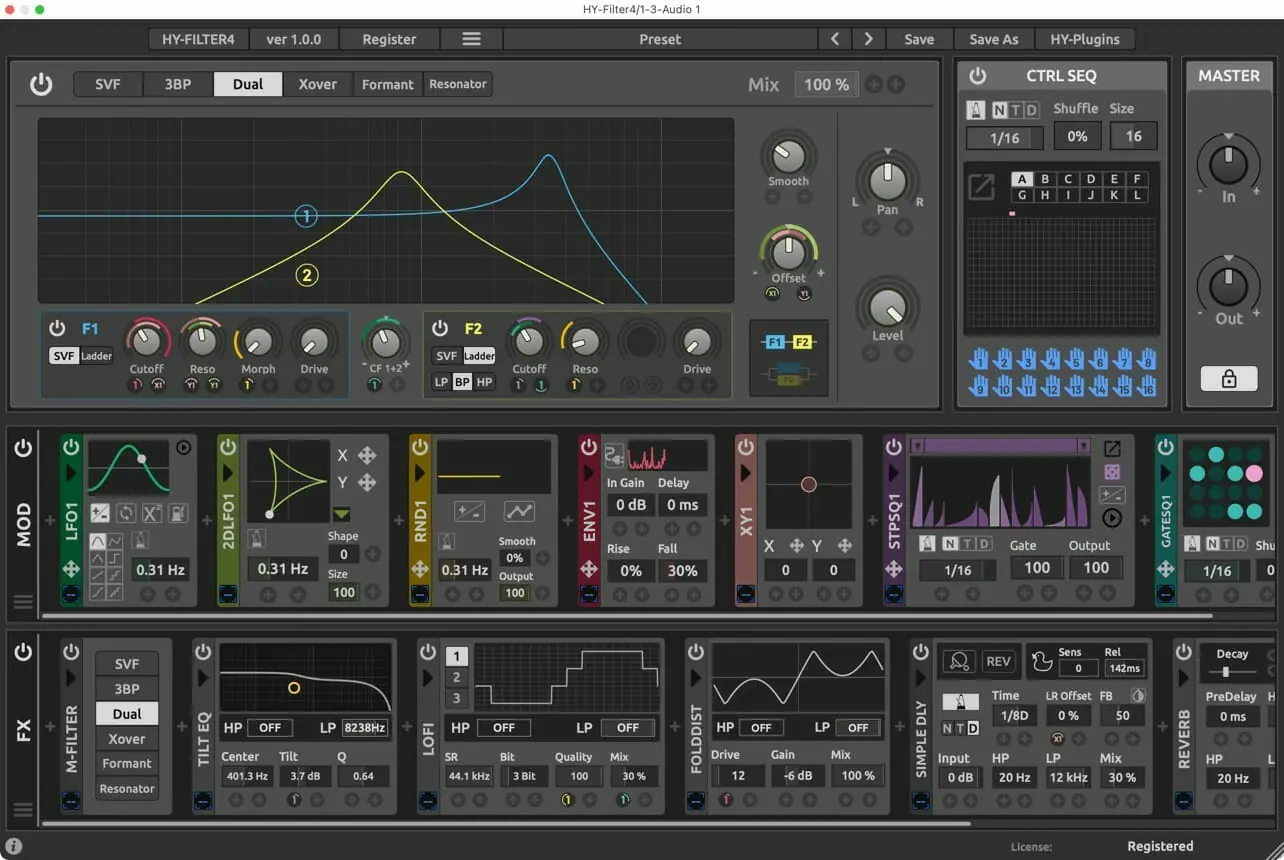Select the Xover filter tab
This screenshot has height=860, width=1284.
coord(317,84)
